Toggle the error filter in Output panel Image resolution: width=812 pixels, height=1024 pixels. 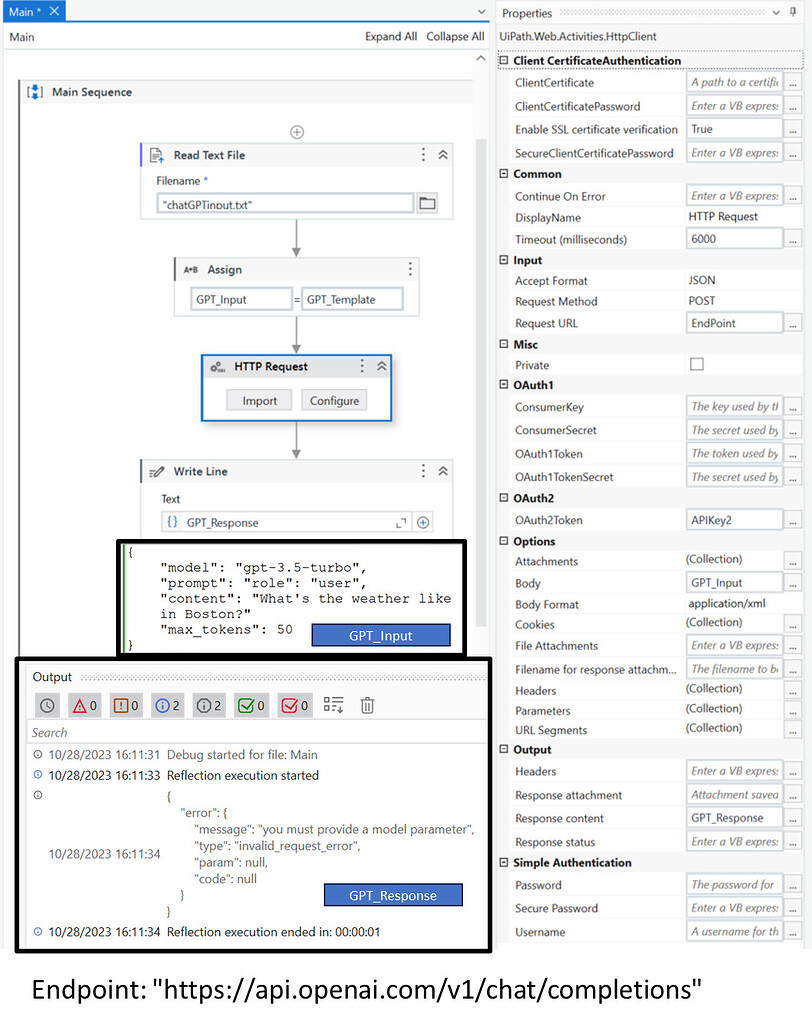[85, 705]
